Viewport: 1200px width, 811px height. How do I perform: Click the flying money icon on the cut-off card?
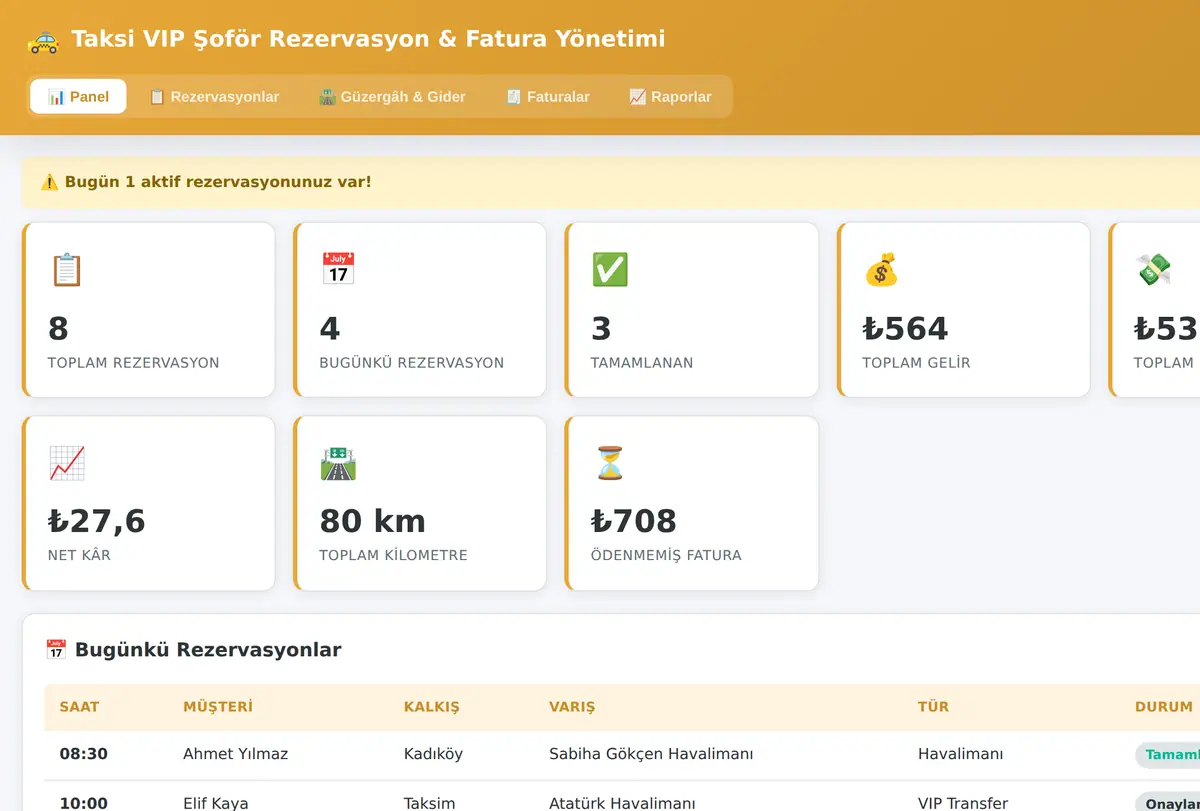click(x=1153, y=270)
